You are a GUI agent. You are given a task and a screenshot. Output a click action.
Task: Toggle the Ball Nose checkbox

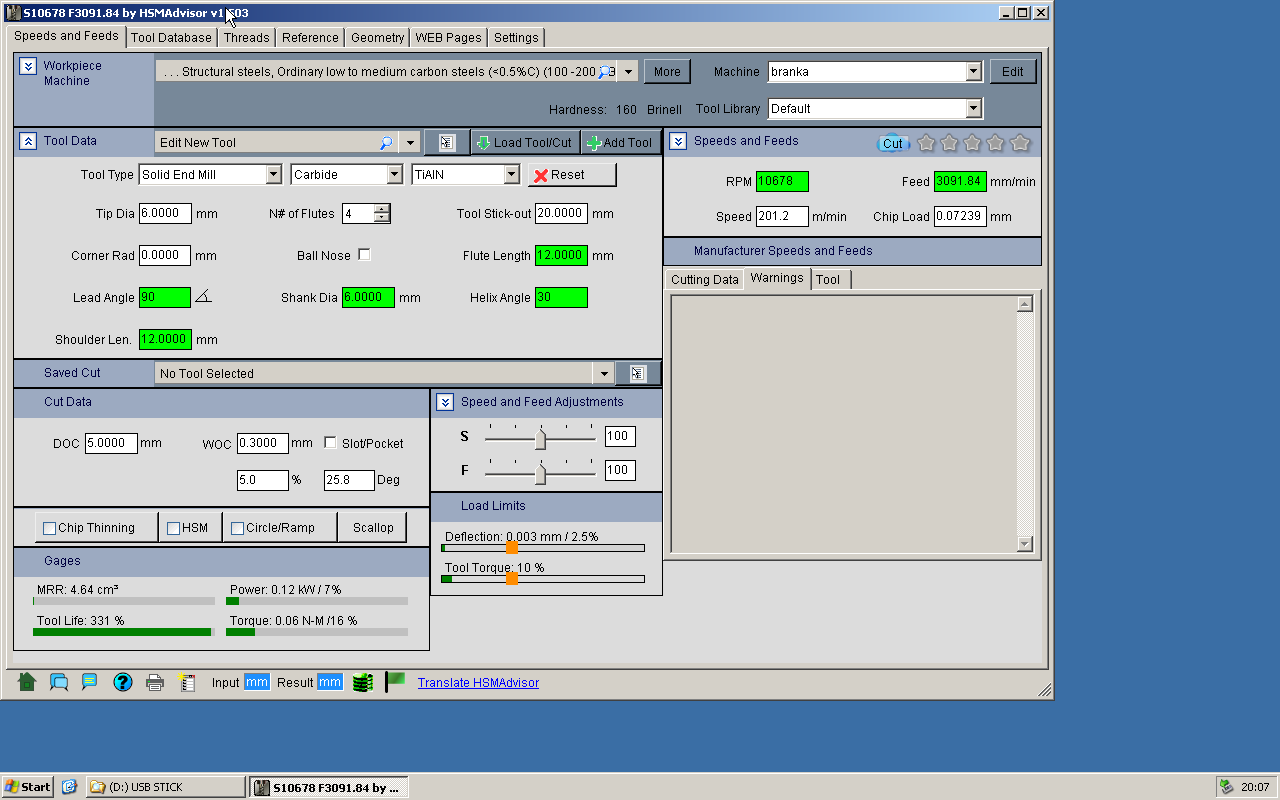tap(364, 255)
